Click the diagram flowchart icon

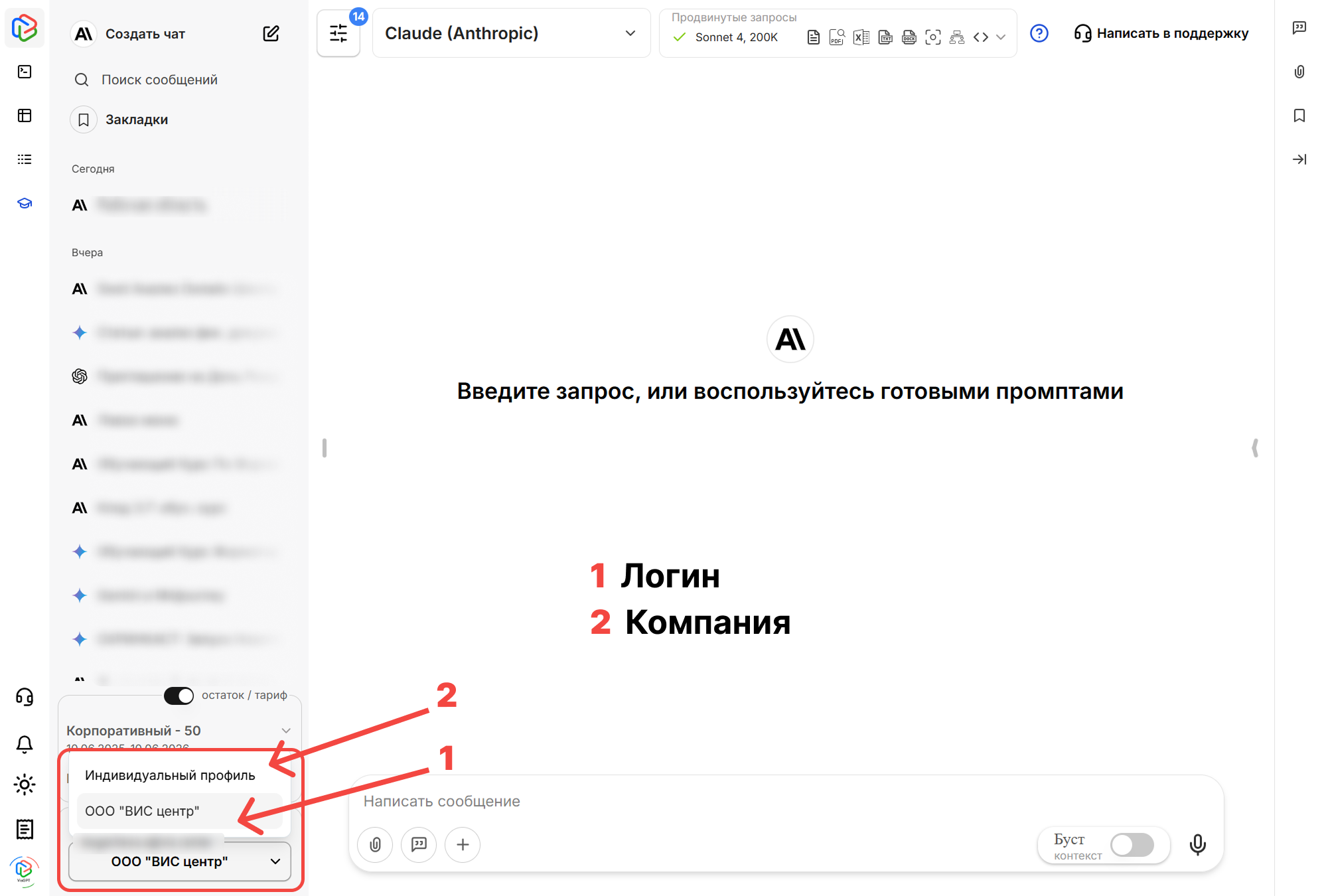coord(957,37)
